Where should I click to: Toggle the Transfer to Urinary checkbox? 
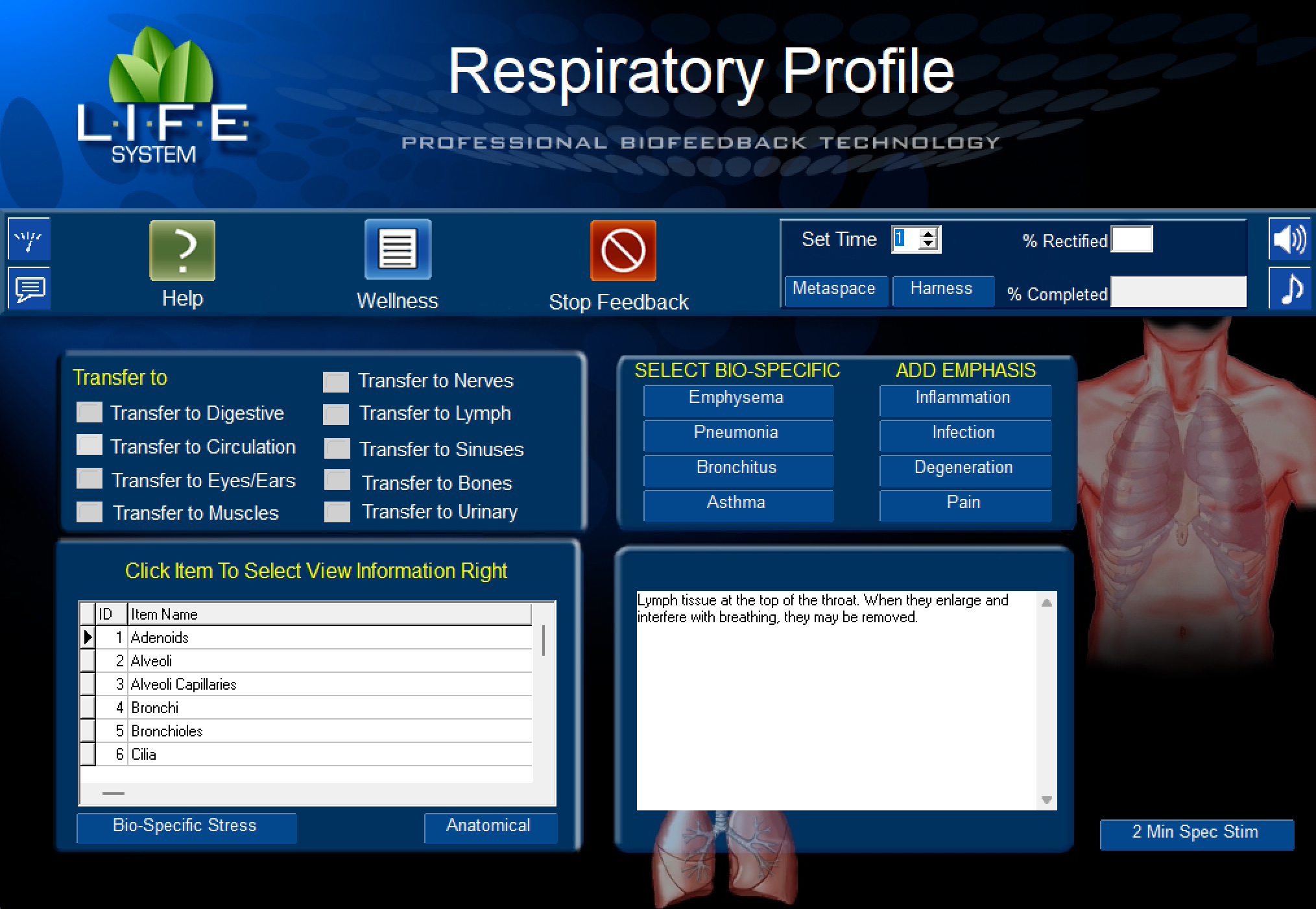(336, 511)
